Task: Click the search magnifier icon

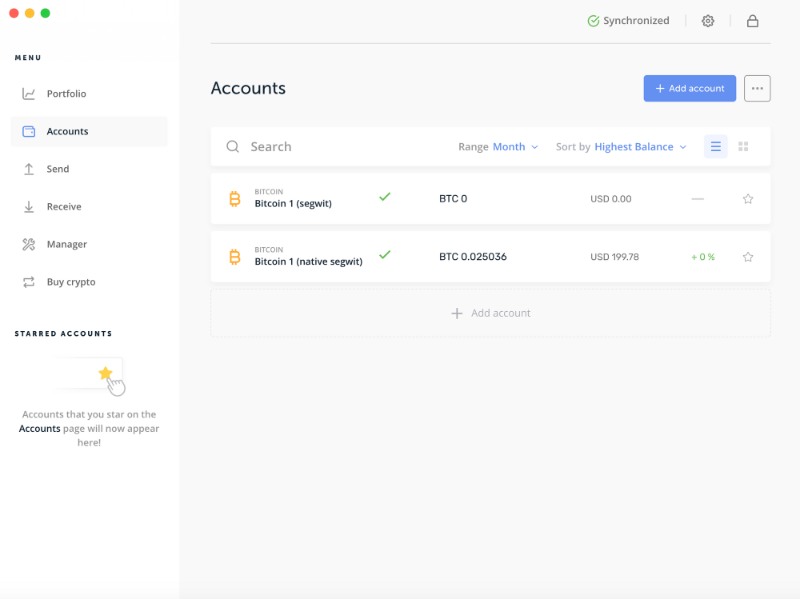Action: point(233,147)
